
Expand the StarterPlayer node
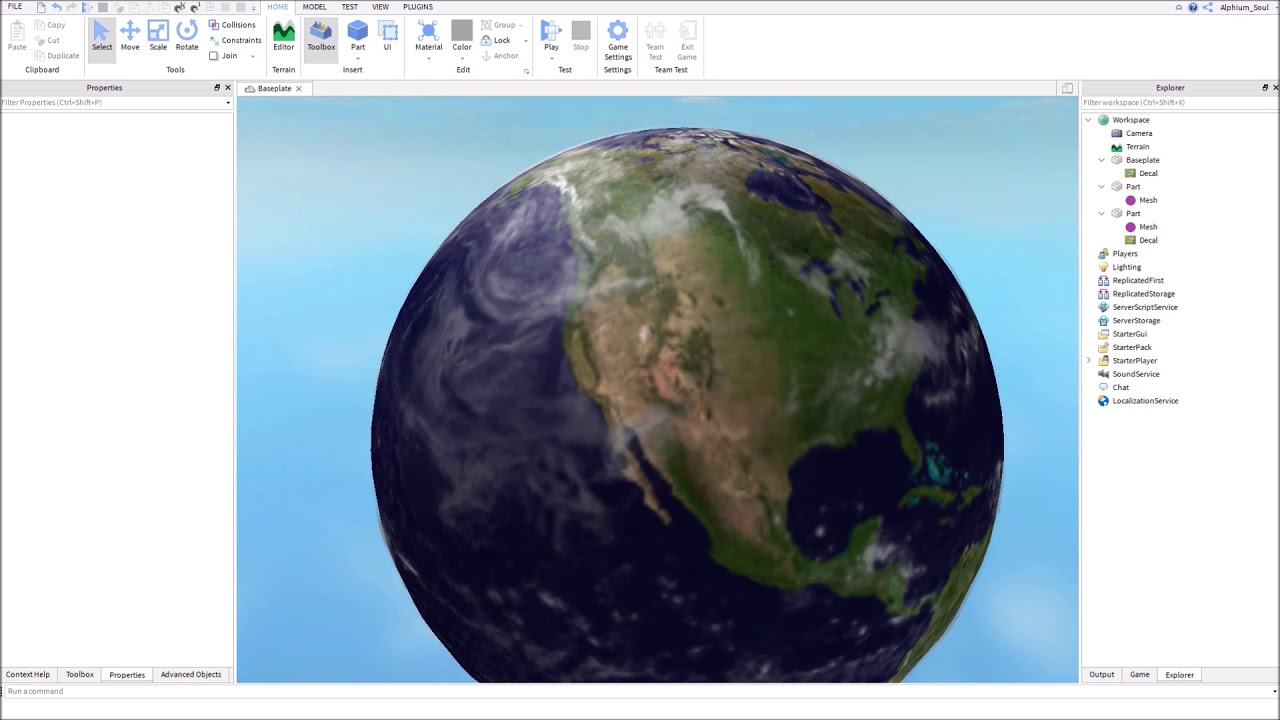point(1088,360)
